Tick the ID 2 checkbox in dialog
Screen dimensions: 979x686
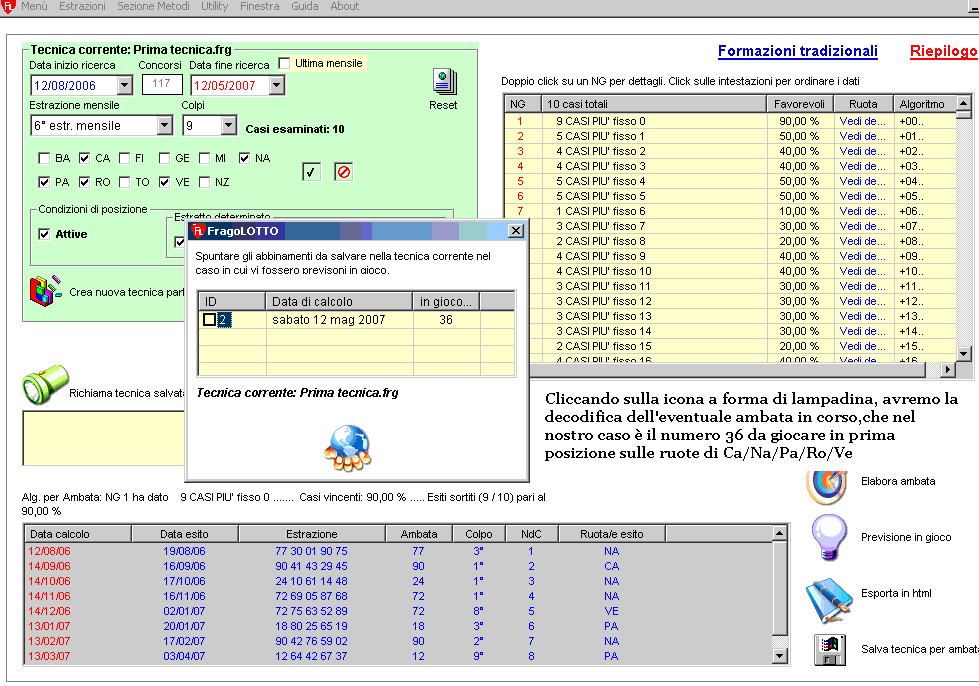click(x=209, y=320)
